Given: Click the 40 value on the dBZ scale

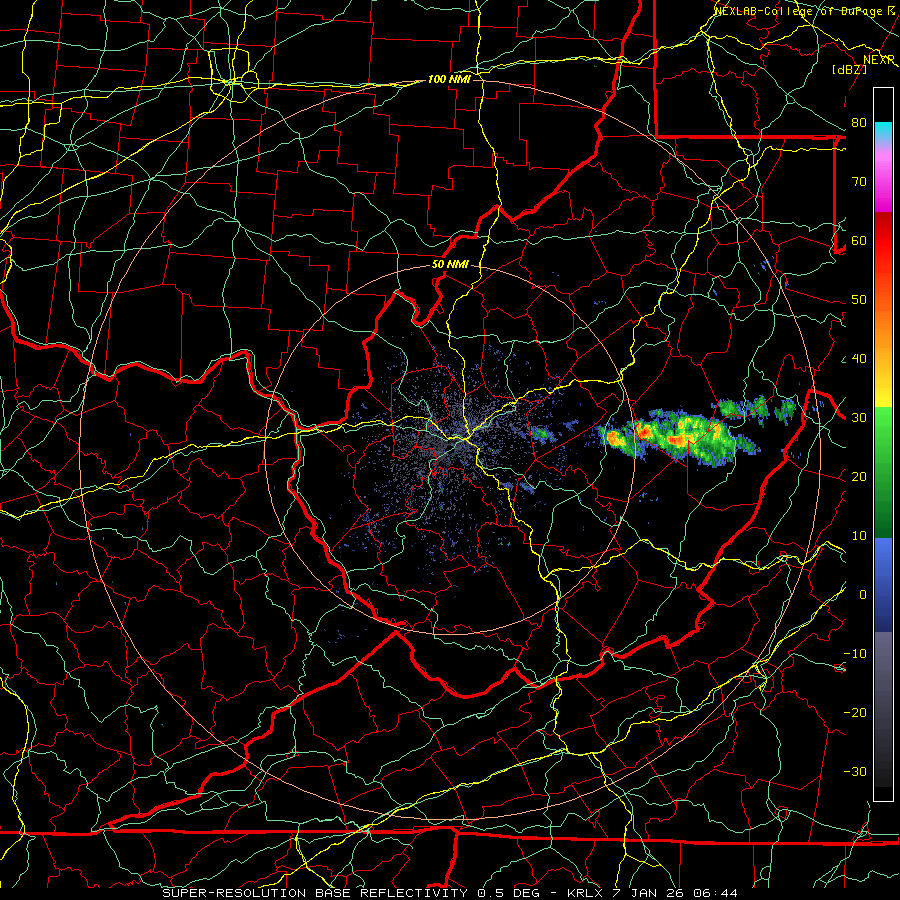Looking at the screenshot, I should (x=859, y=359).
